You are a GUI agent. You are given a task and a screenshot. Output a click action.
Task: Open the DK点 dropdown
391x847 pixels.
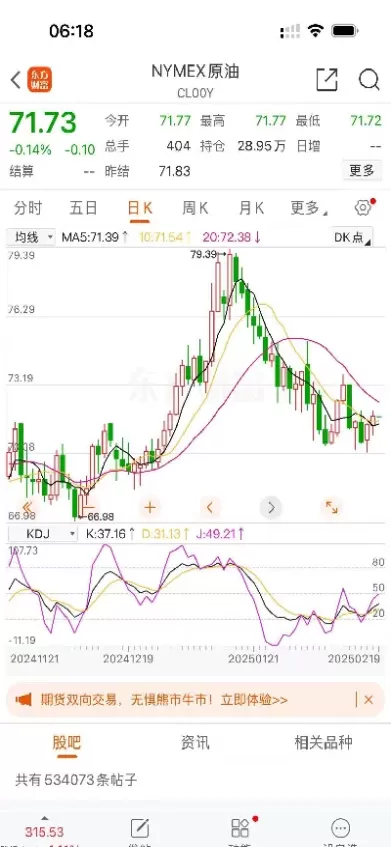point(352,237)
